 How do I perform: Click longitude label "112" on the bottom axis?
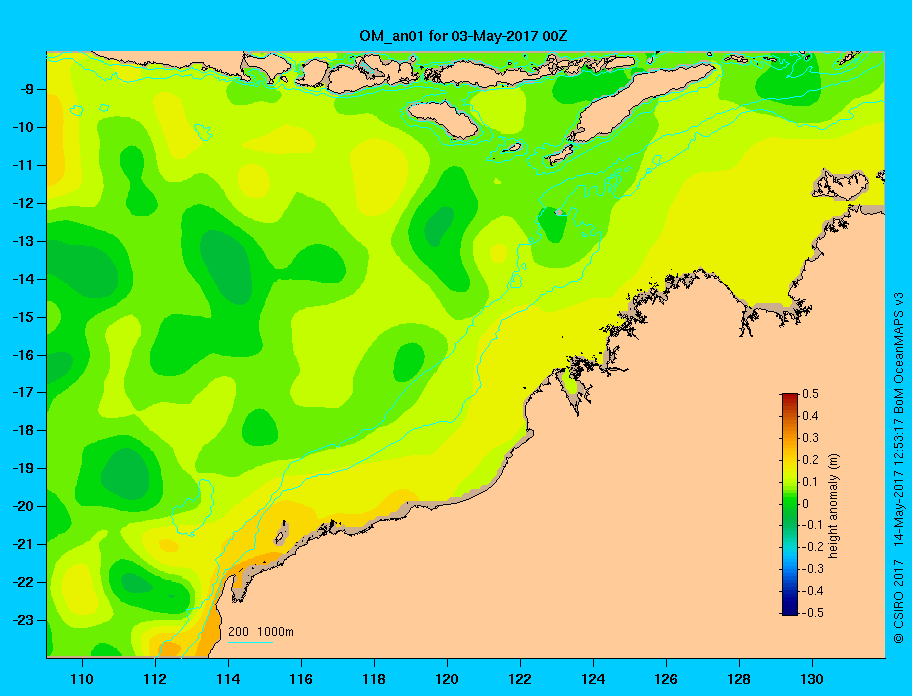coord(155,679)
